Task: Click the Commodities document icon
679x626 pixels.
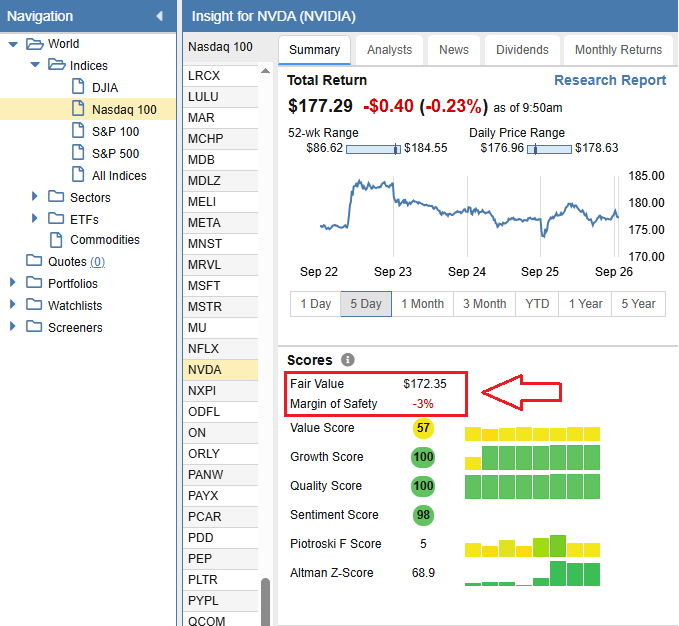Action: tap(56, 240)
